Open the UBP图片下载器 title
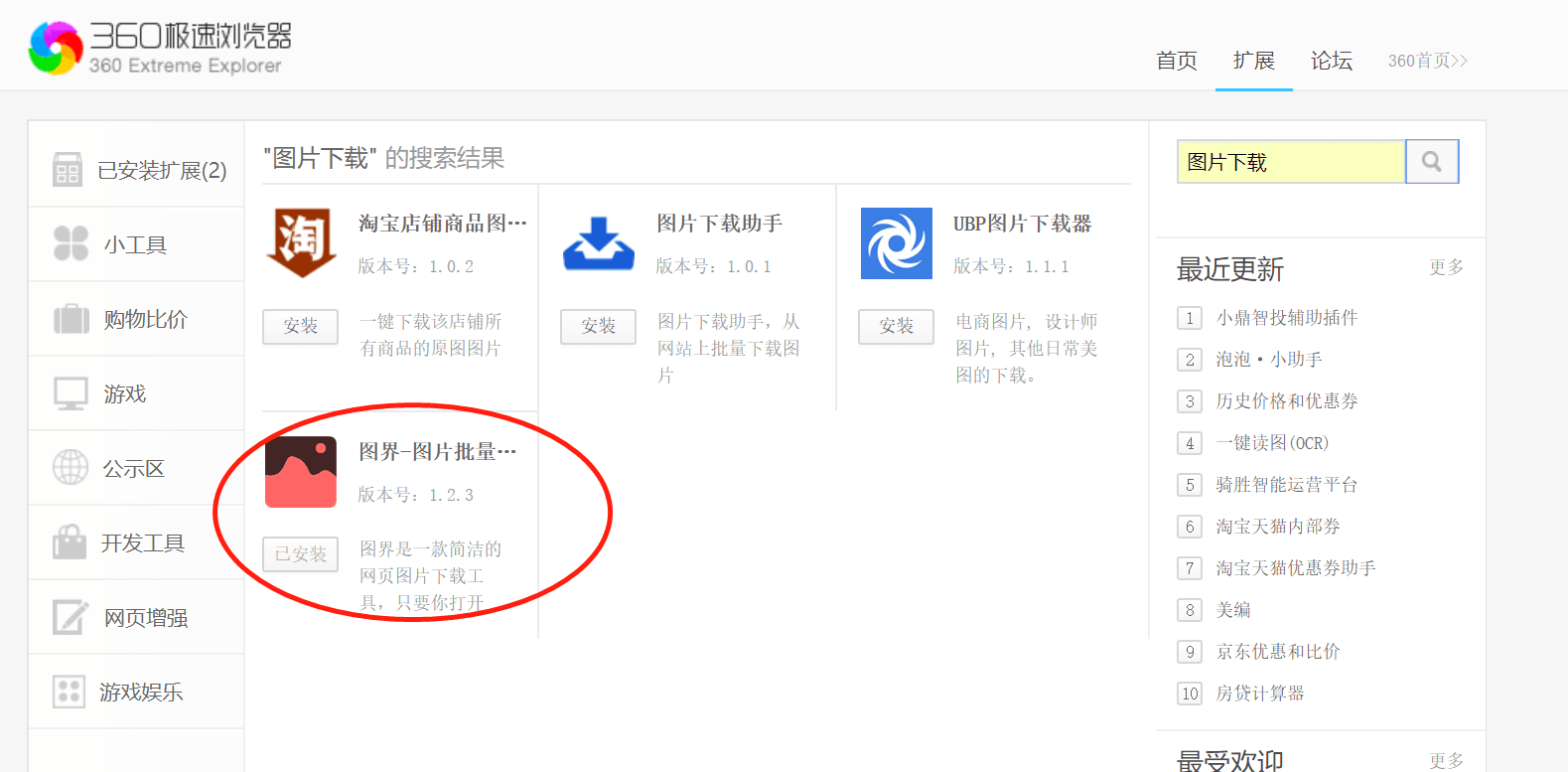This screenshot has height=772, width=1568. pyautogui.click(x=1023, y=224)
